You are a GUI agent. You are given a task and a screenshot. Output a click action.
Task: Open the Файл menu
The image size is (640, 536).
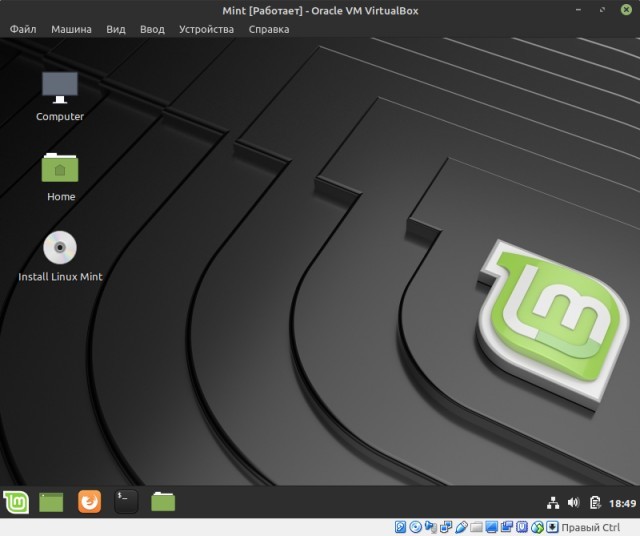pos(23,29)
